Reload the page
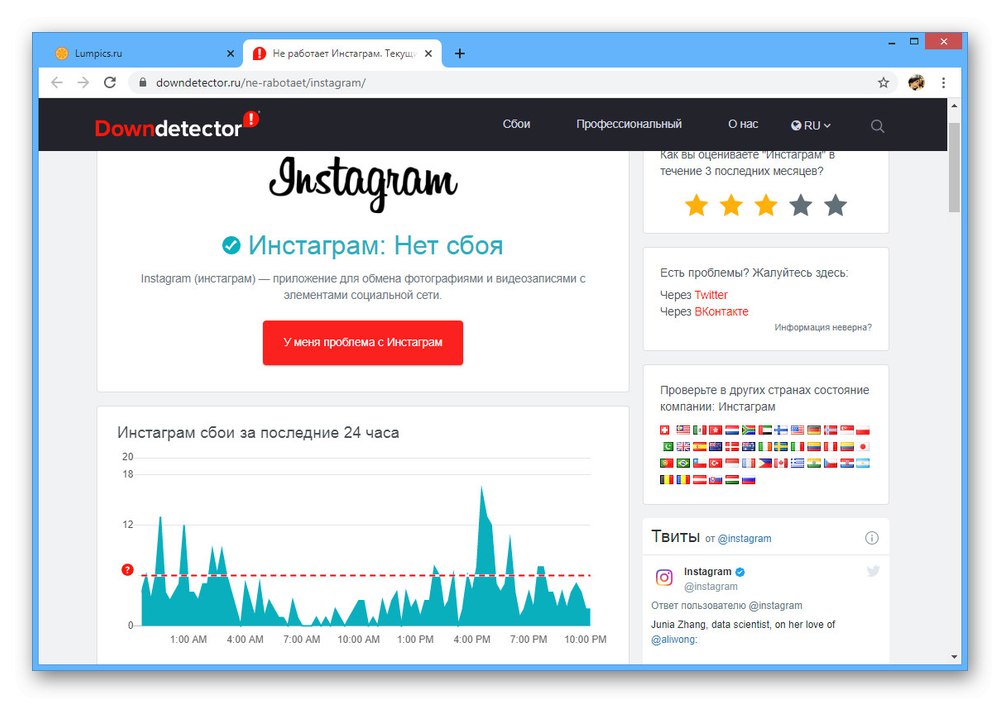This screenshot has height=703, width=1000. pos(110,82)
